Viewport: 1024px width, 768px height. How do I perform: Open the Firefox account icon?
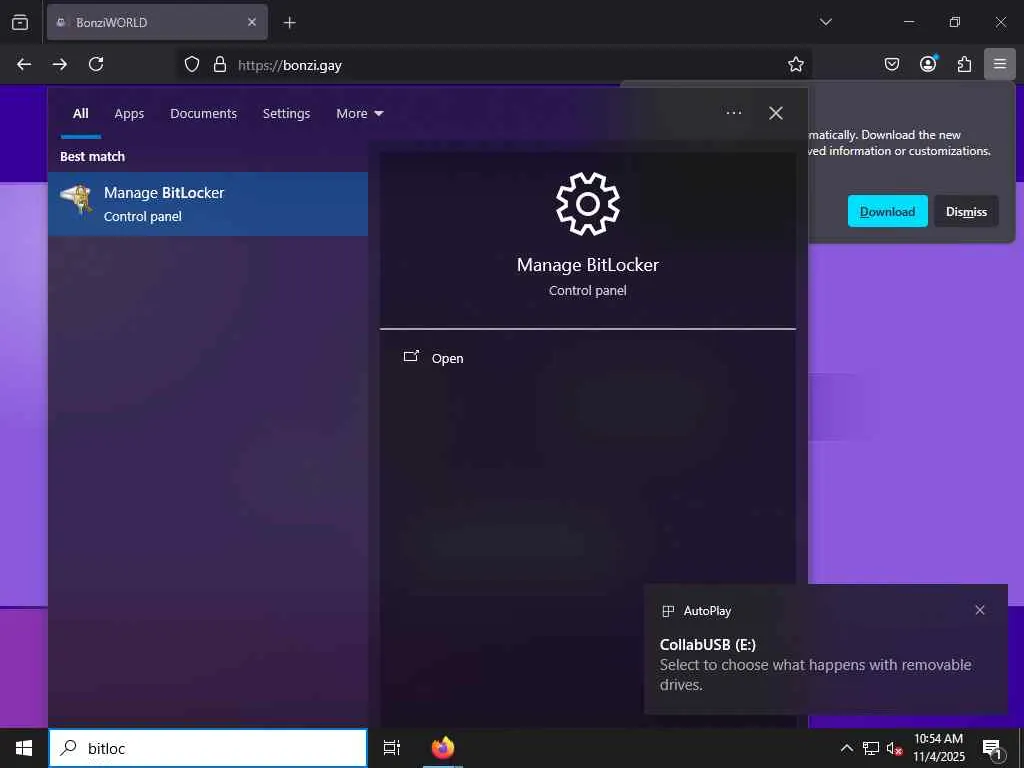[x=928, y=64]
